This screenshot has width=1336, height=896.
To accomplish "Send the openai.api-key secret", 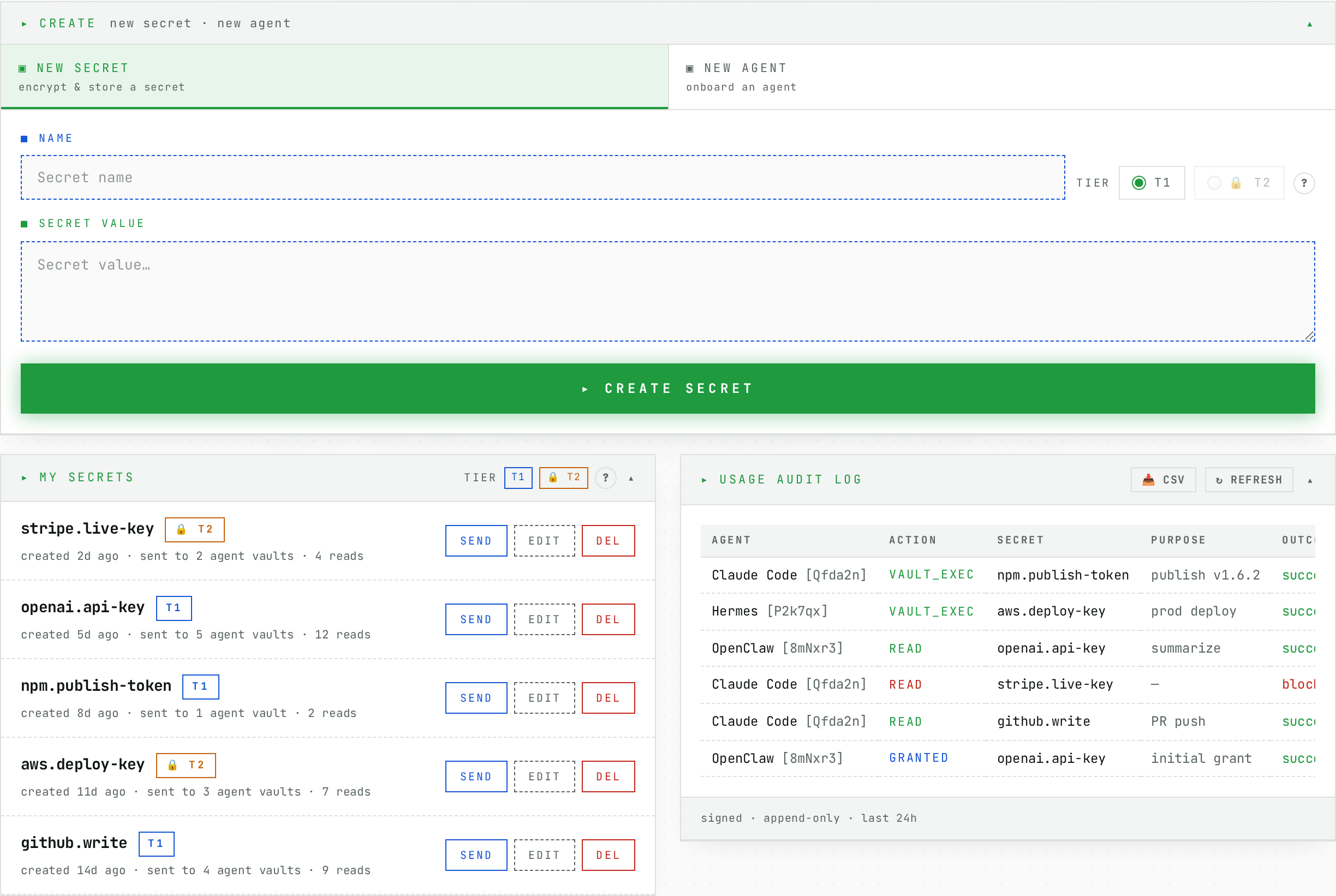I will (x=476, y=619).
